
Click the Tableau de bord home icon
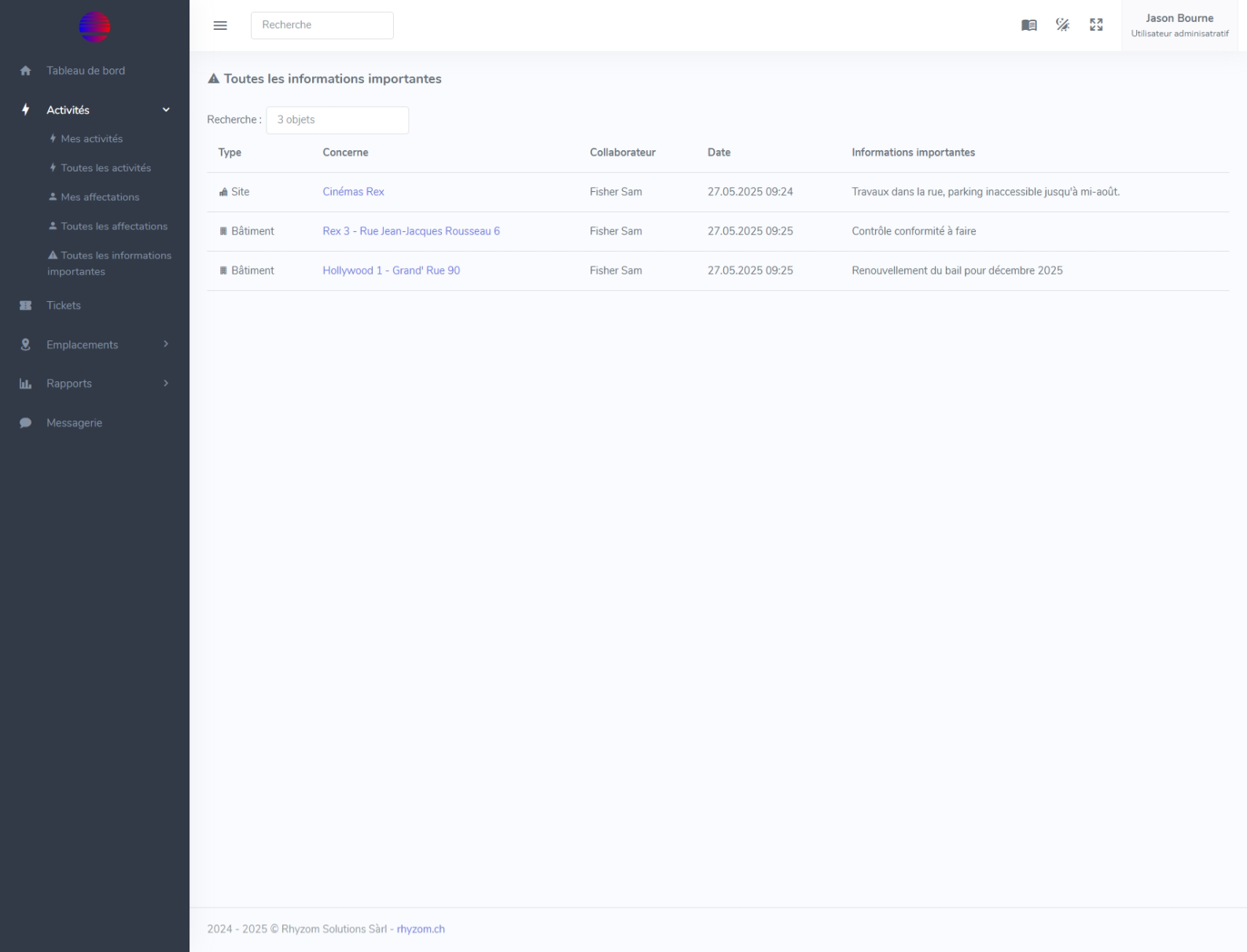coord(25,71)
